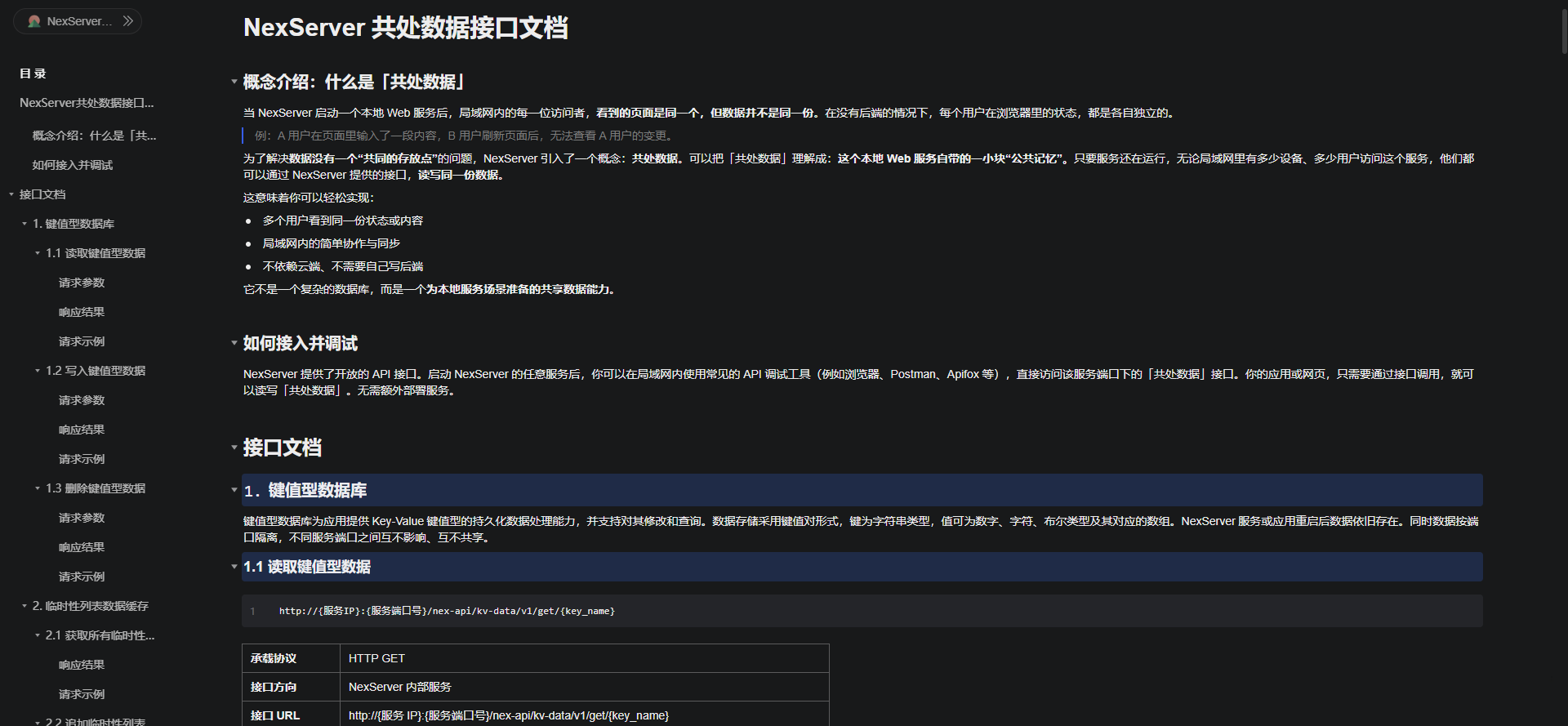Image resolution: width=1568 pixels, height=726 pixels.
Task: Click the table cell NexServer 内部服务
Action: (585, 687)
